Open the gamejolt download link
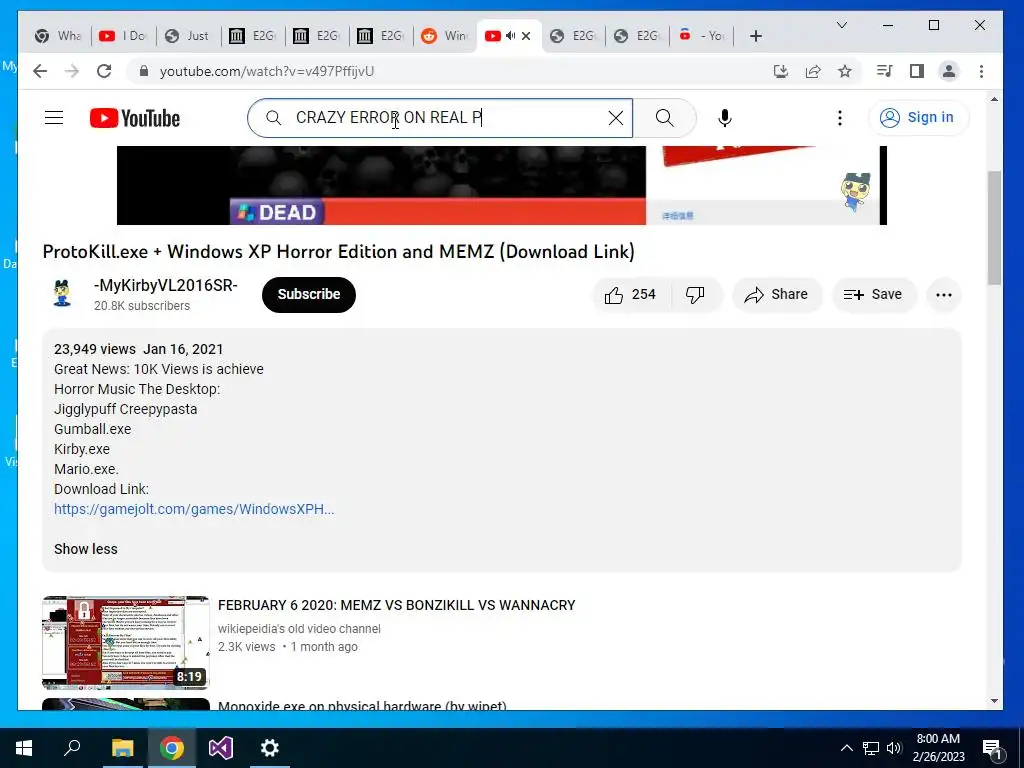 tap(194, 509)
